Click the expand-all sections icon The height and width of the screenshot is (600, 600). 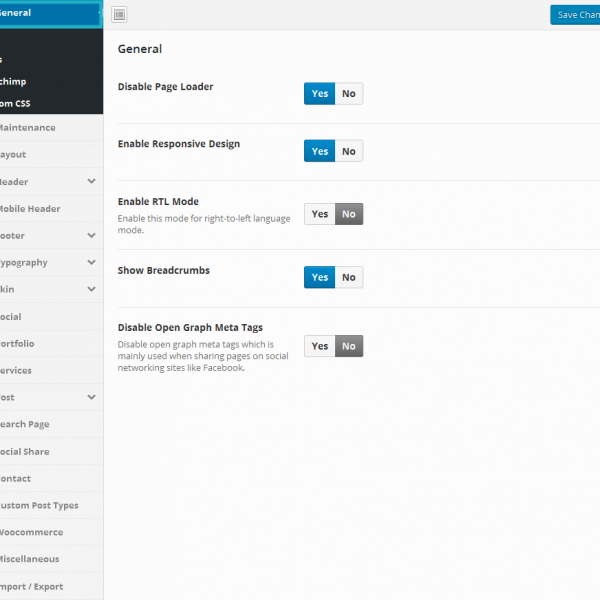[x=119, y=15]
